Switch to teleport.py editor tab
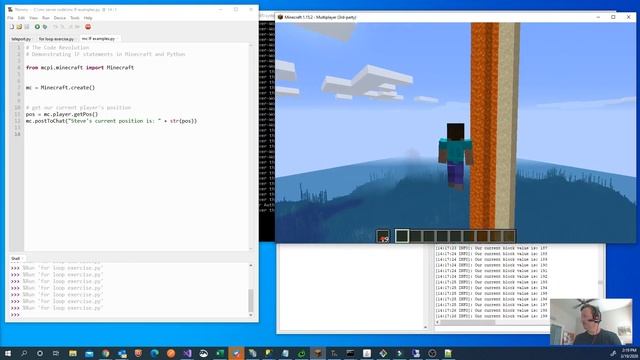640x360 pixels. [21, 39]
